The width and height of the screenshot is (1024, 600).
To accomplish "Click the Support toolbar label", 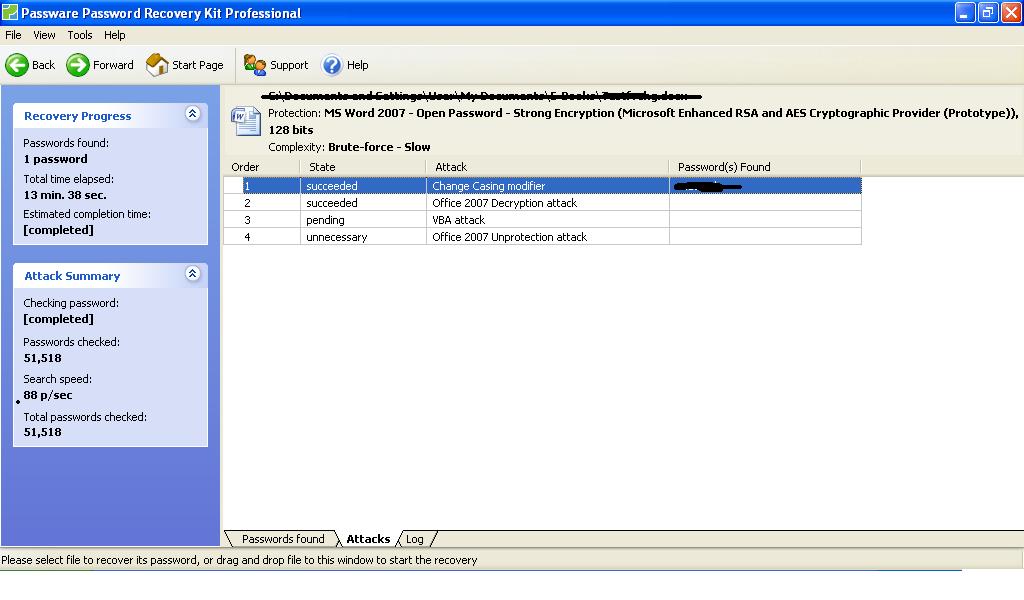I will [289, 65].
